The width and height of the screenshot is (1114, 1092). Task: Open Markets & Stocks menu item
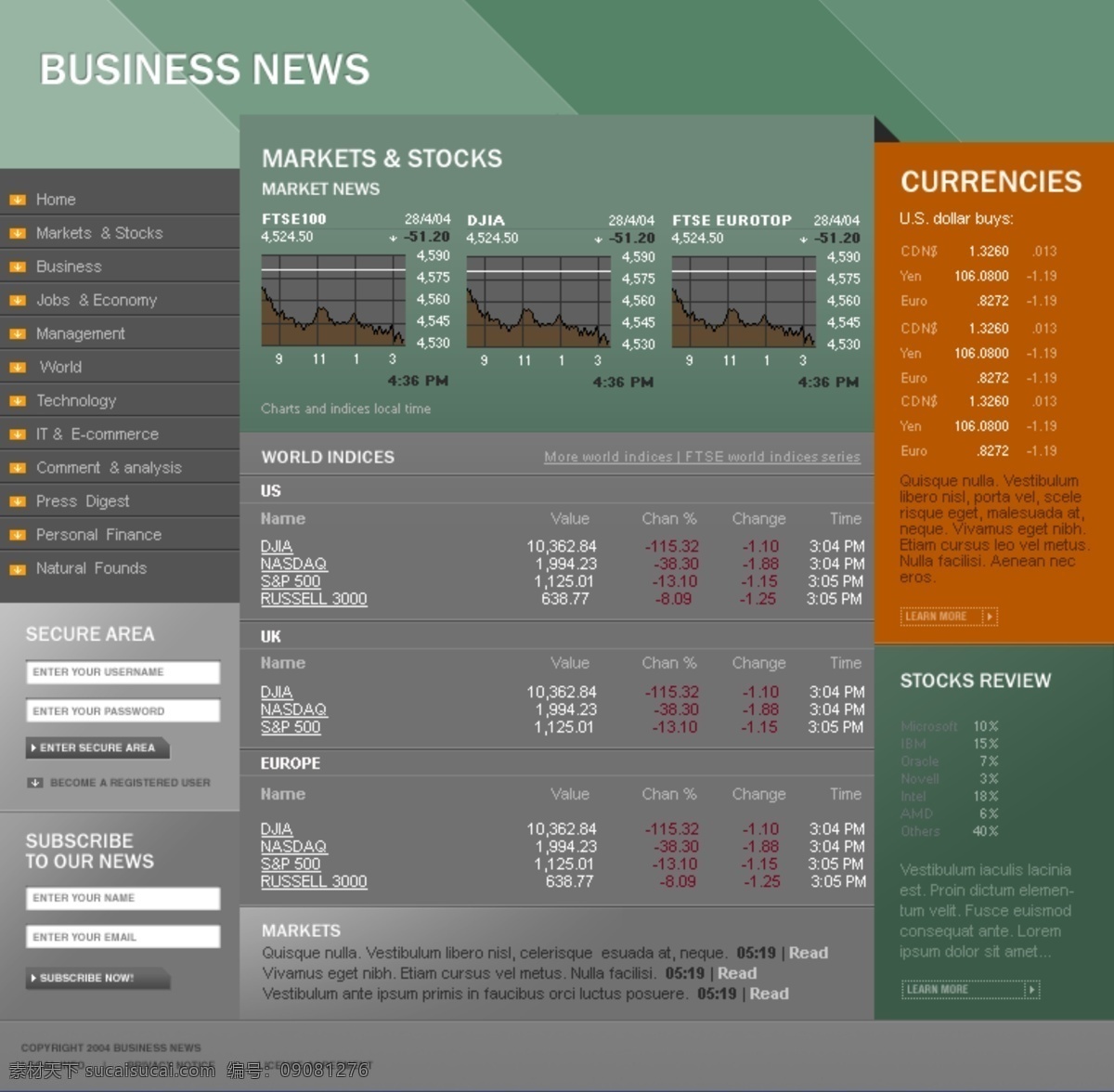(98, 233)
